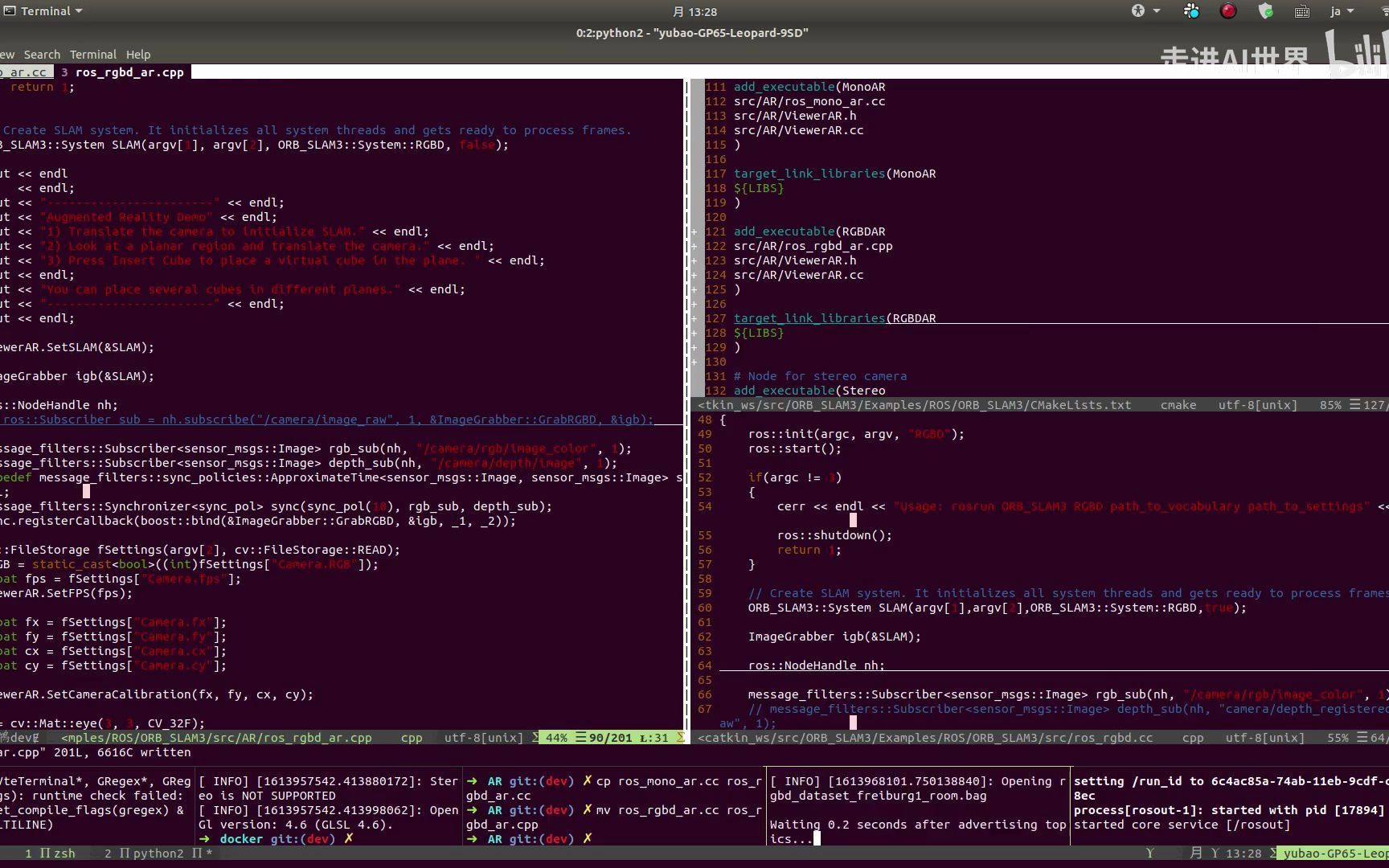Click git gutter plus sign on line 127
Image resolution: width=1389 pixels, height=868 pixels.
(x=694, y=318)
